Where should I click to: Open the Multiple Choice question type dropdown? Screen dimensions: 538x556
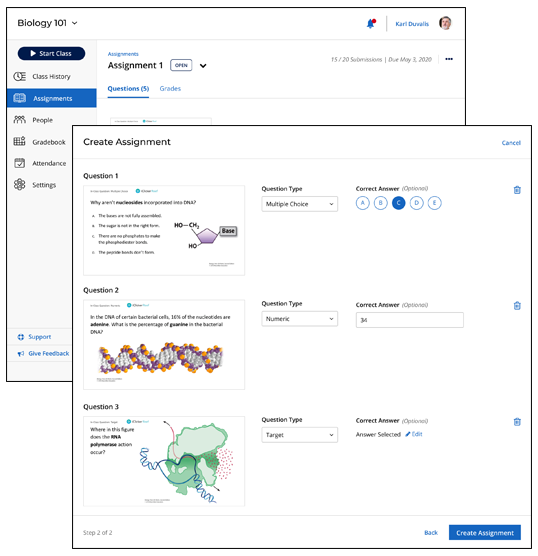click(x=300, y=204)
